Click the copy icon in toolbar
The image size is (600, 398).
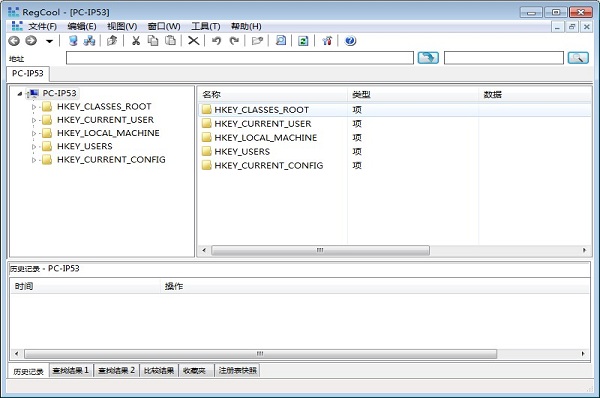coord(153,41)
